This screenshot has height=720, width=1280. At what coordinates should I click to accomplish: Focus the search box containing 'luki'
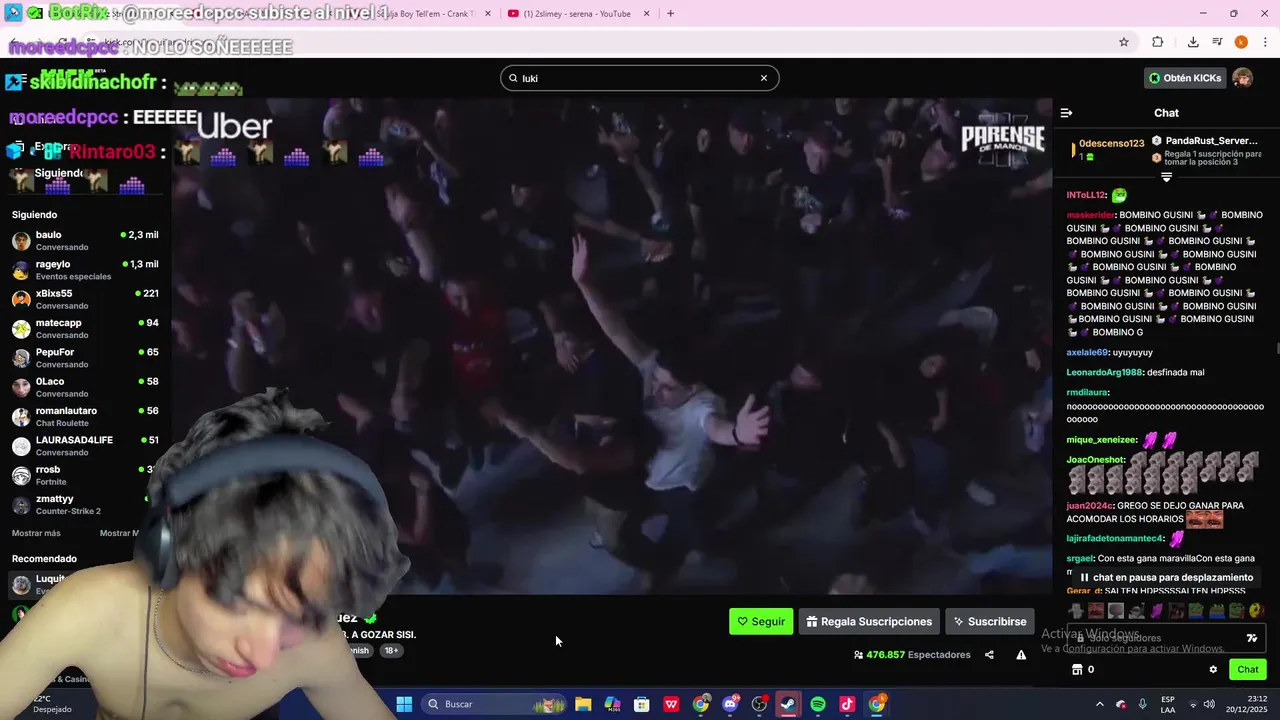(x=639, y=78)
